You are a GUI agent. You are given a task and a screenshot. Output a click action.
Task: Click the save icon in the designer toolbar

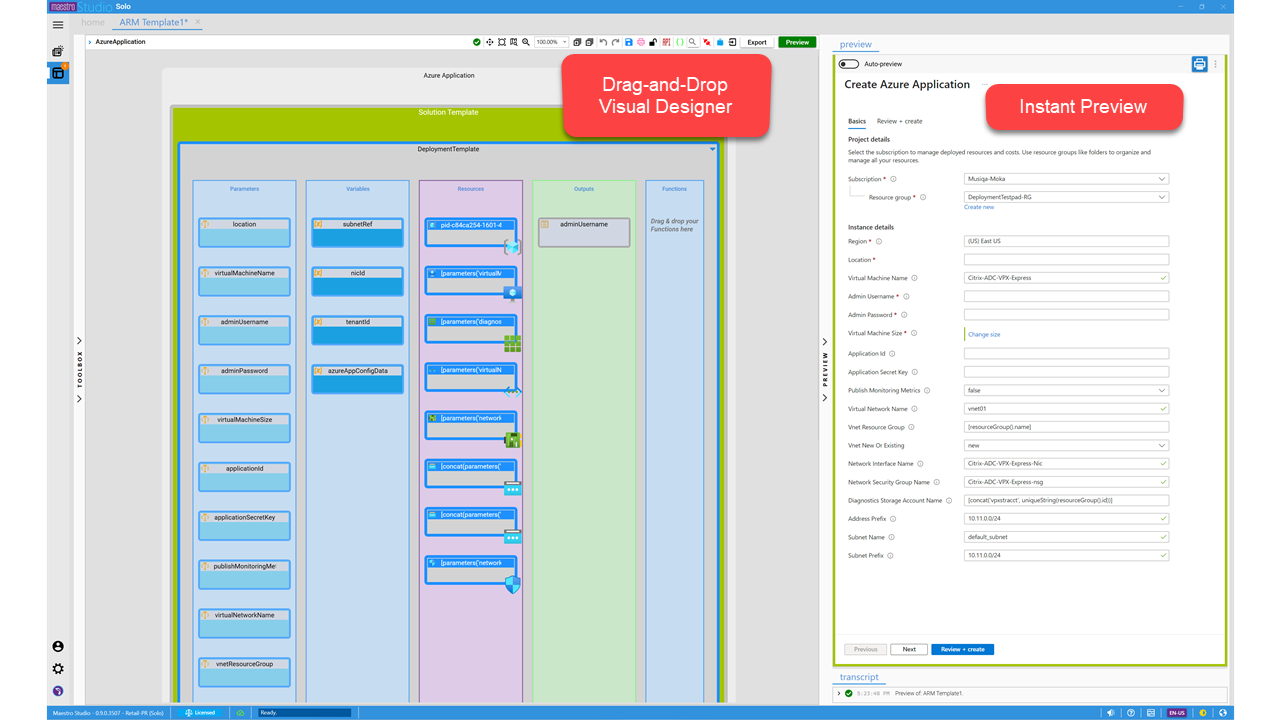click(628, 42)
